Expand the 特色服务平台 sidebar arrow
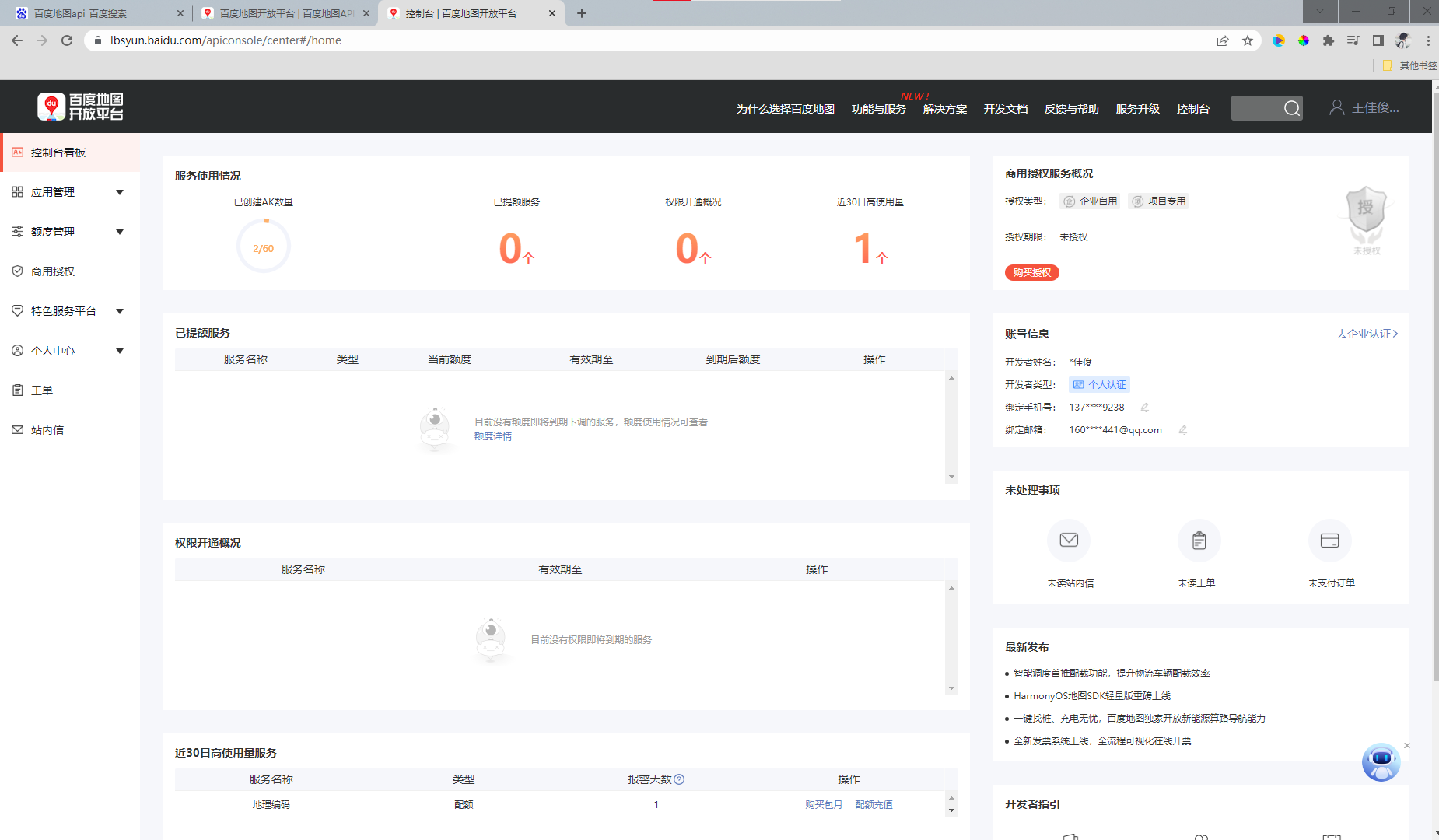 click(x=120, y=311)
